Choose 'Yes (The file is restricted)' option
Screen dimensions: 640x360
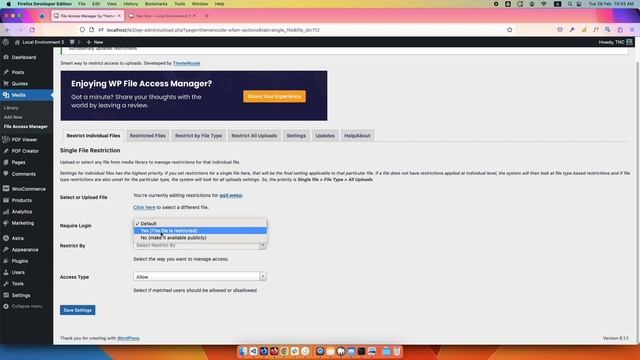point(200,231)
